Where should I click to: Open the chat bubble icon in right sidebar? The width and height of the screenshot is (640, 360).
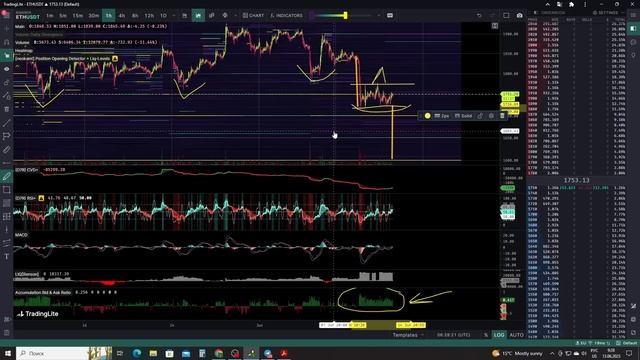pyautogui.click(x=633, y=42)
